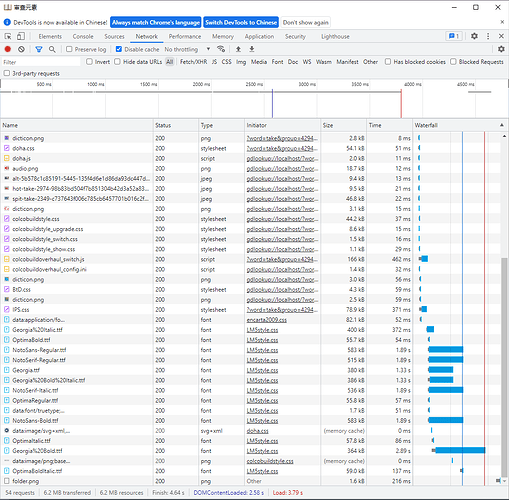
Task: Import HAR file with upload arrow
Action: (238, 49)
